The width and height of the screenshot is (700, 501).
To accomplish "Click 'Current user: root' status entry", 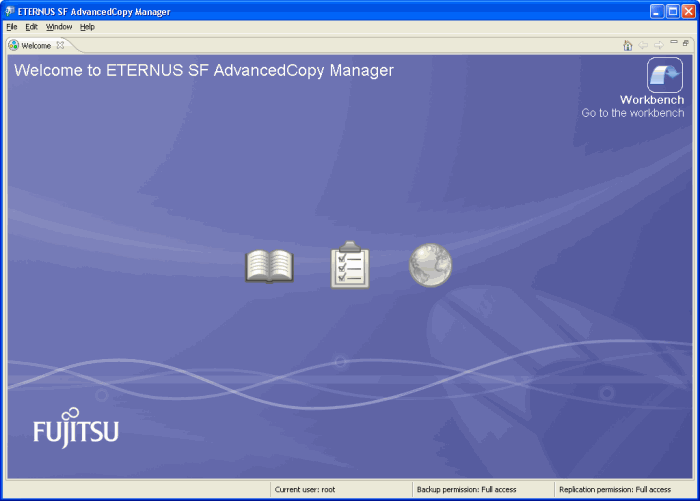I will [305, 489].
